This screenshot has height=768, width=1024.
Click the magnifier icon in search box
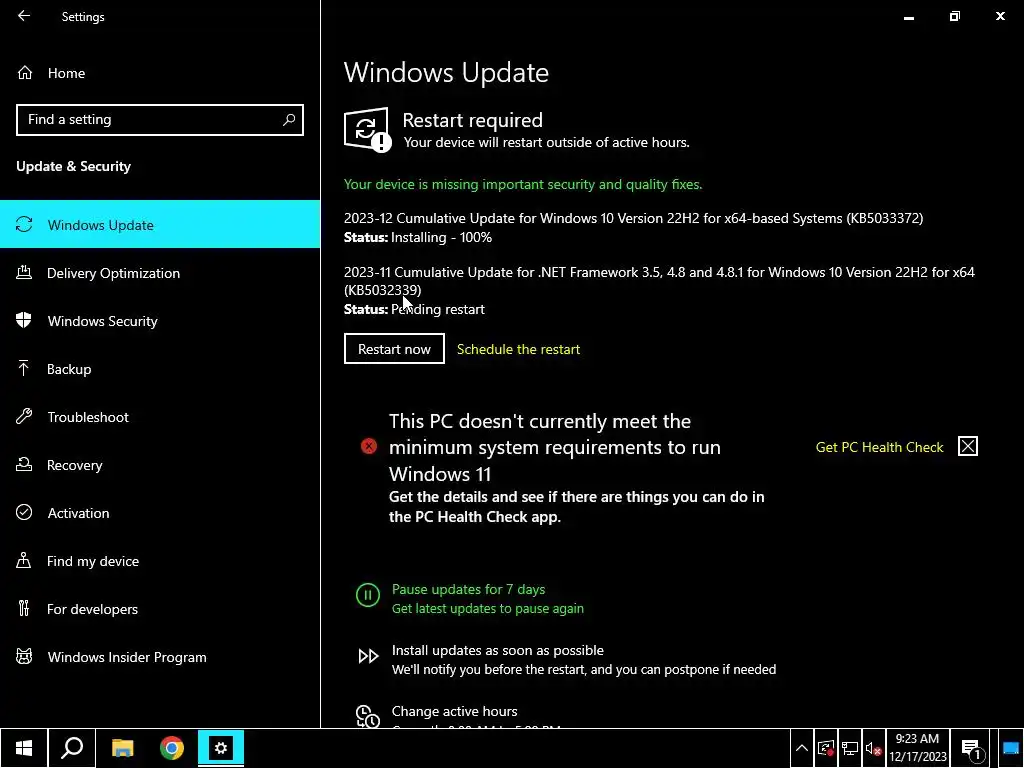click(289, 120)
